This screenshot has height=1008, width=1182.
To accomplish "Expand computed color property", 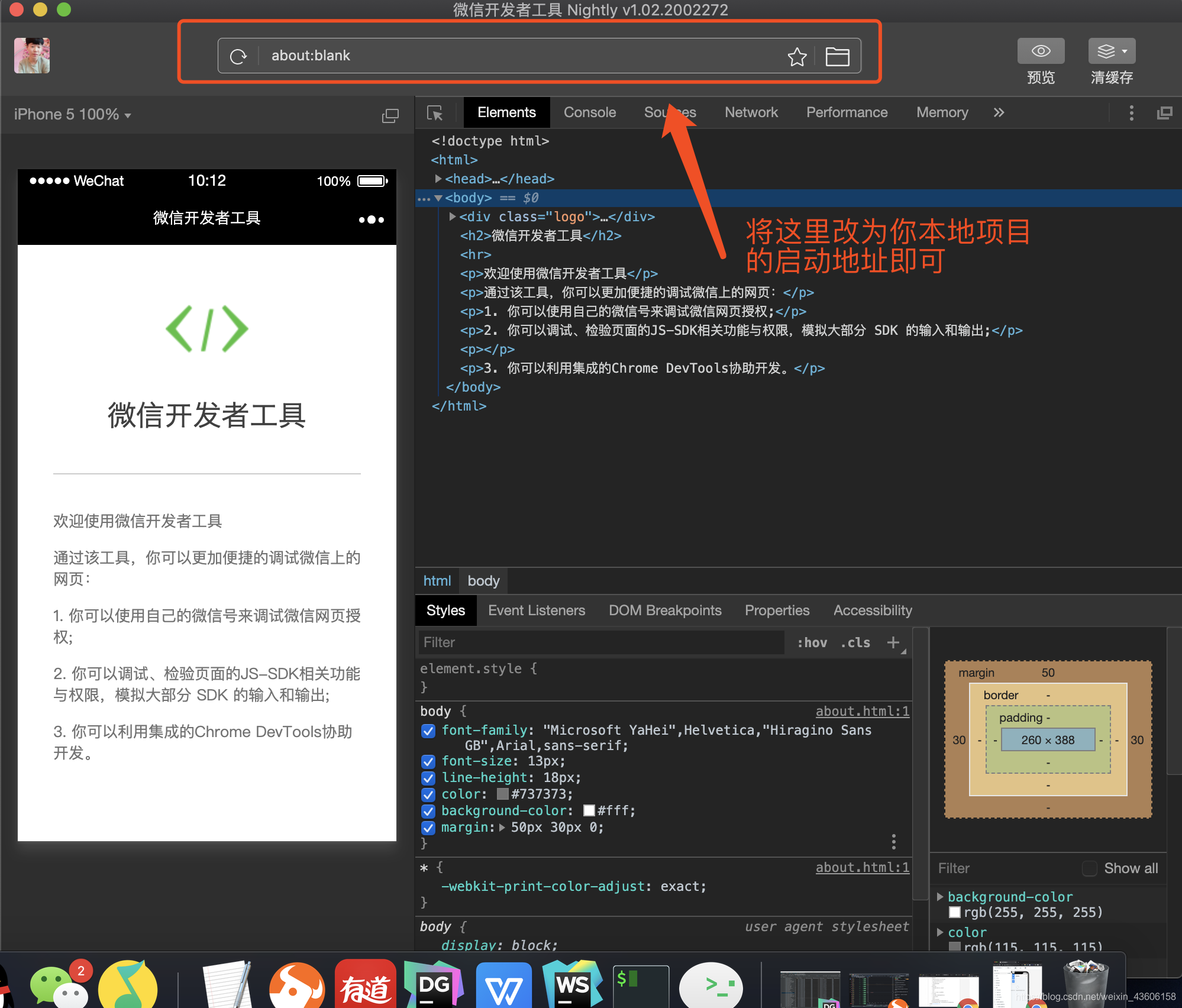I will pos(940,932).
